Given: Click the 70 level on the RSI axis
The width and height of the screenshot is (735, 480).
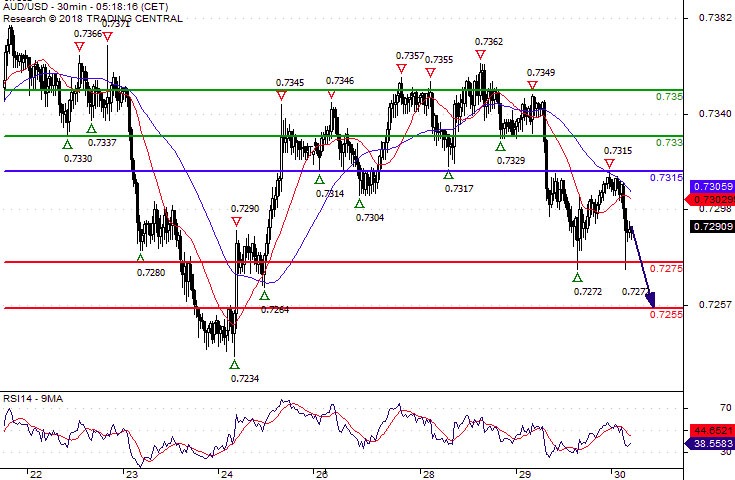Looking at the screenshot, I should (x=726, y=408).
